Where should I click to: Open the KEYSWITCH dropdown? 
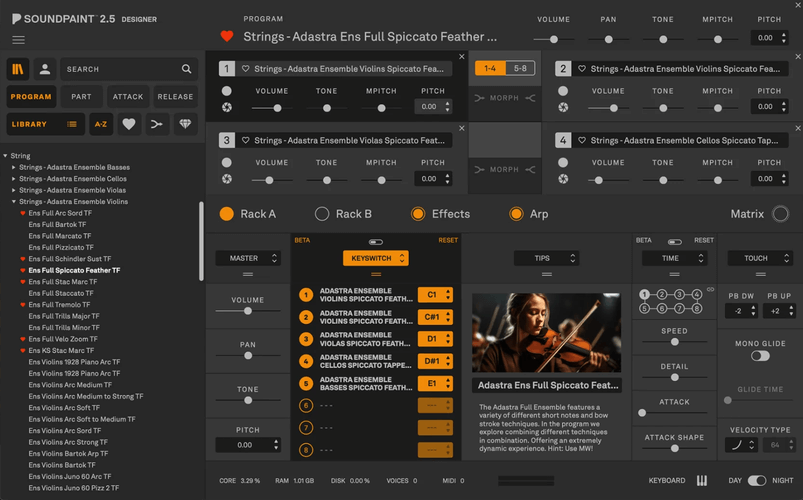pyautogui.click(x=376, y=258)
